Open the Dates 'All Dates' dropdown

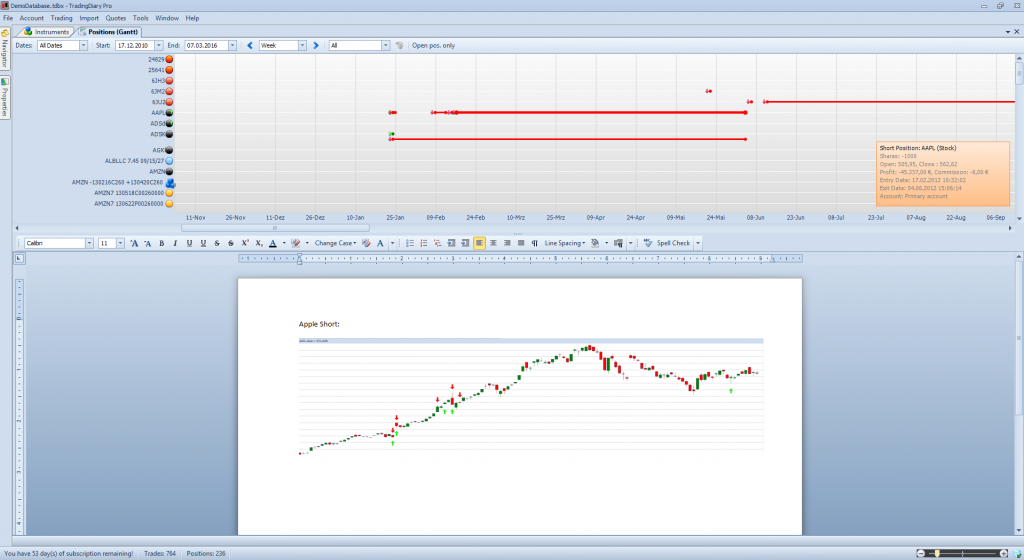(x=83, y=46)
